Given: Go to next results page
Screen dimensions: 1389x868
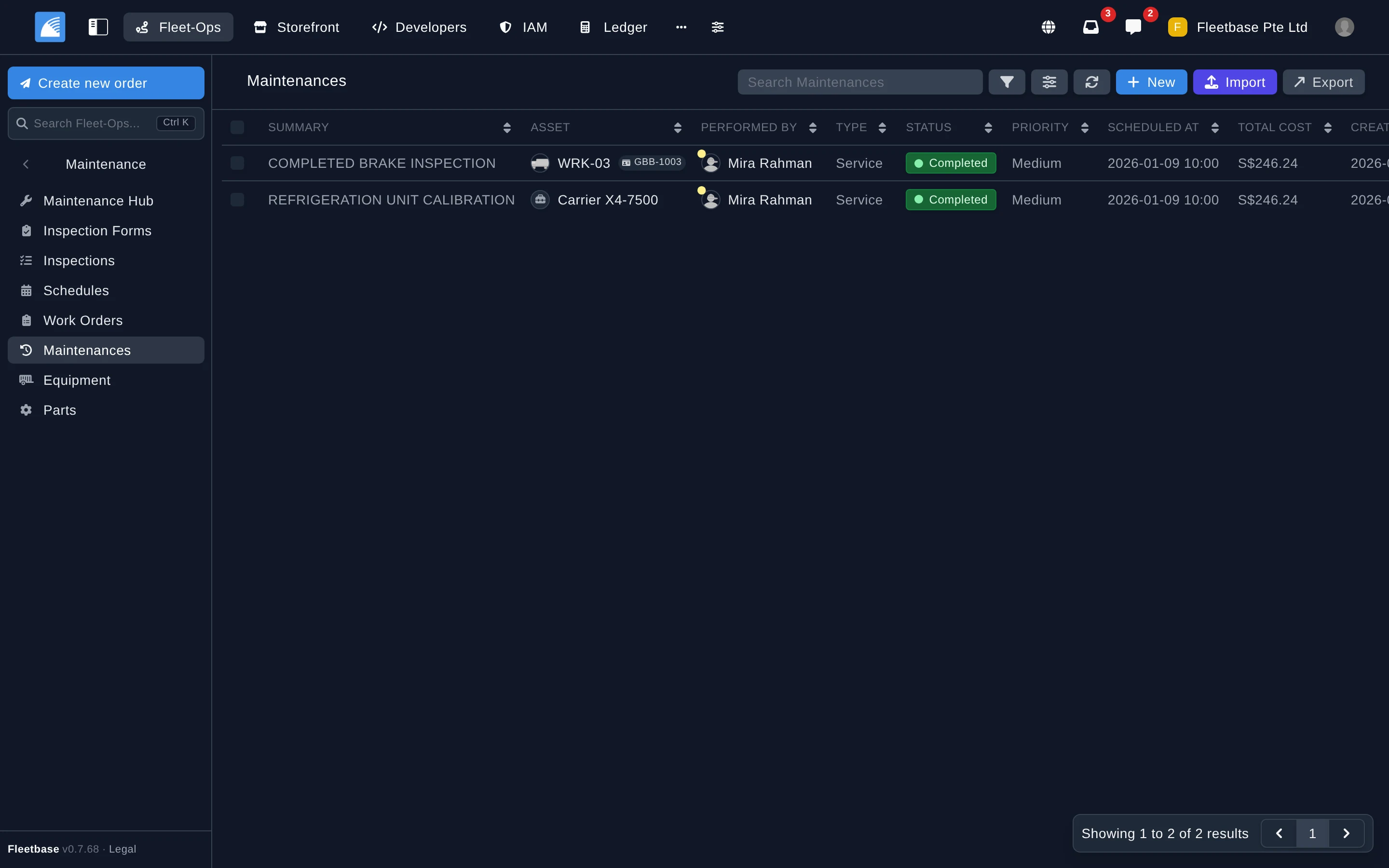Looking at the screenshot, I should [1347, 833].
